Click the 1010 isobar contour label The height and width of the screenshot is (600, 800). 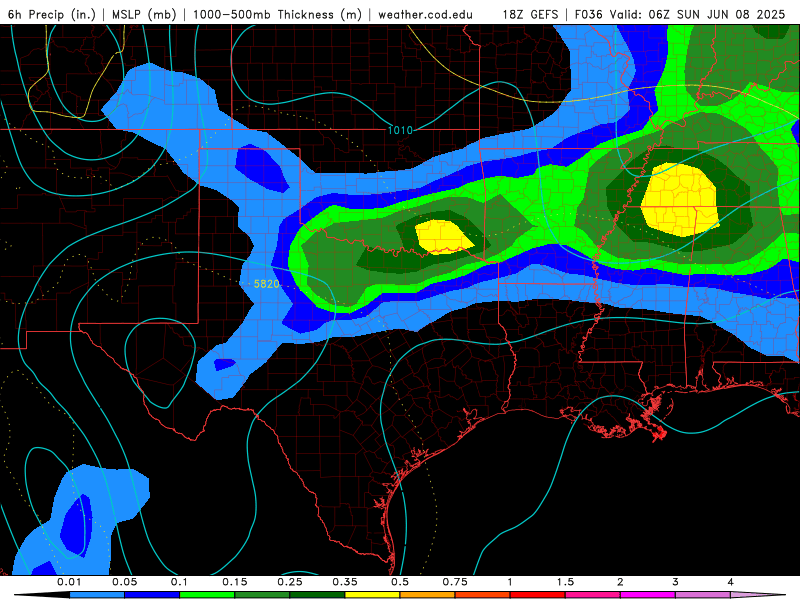click(x=400, y=130)
